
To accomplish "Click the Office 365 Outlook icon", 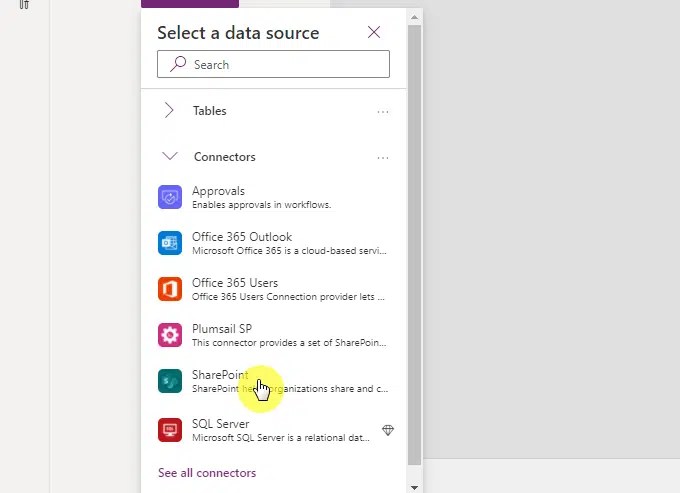I will tap(170, 243).
